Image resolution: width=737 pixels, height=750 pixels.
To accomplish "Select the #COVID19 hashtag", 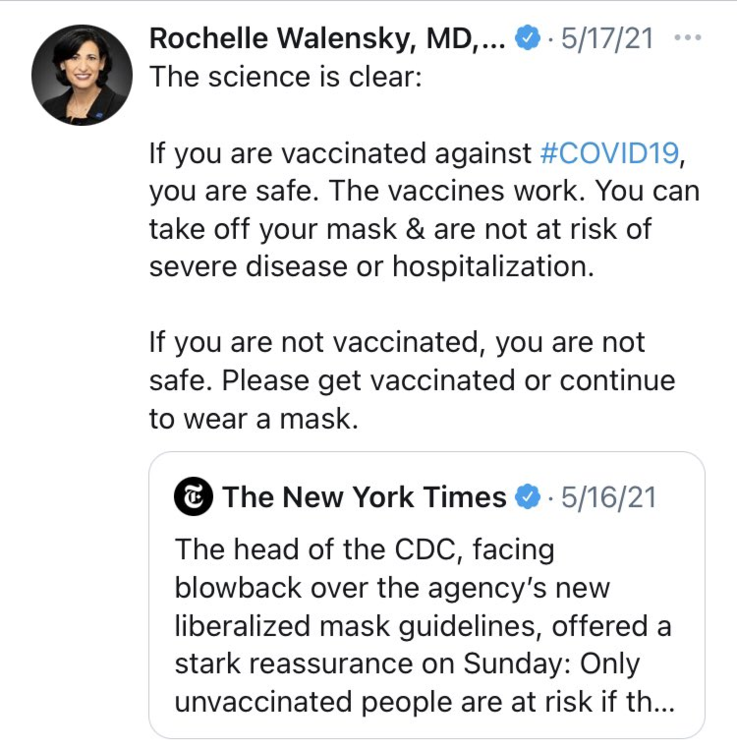I will pyautogui.click(x=612, y=155).
